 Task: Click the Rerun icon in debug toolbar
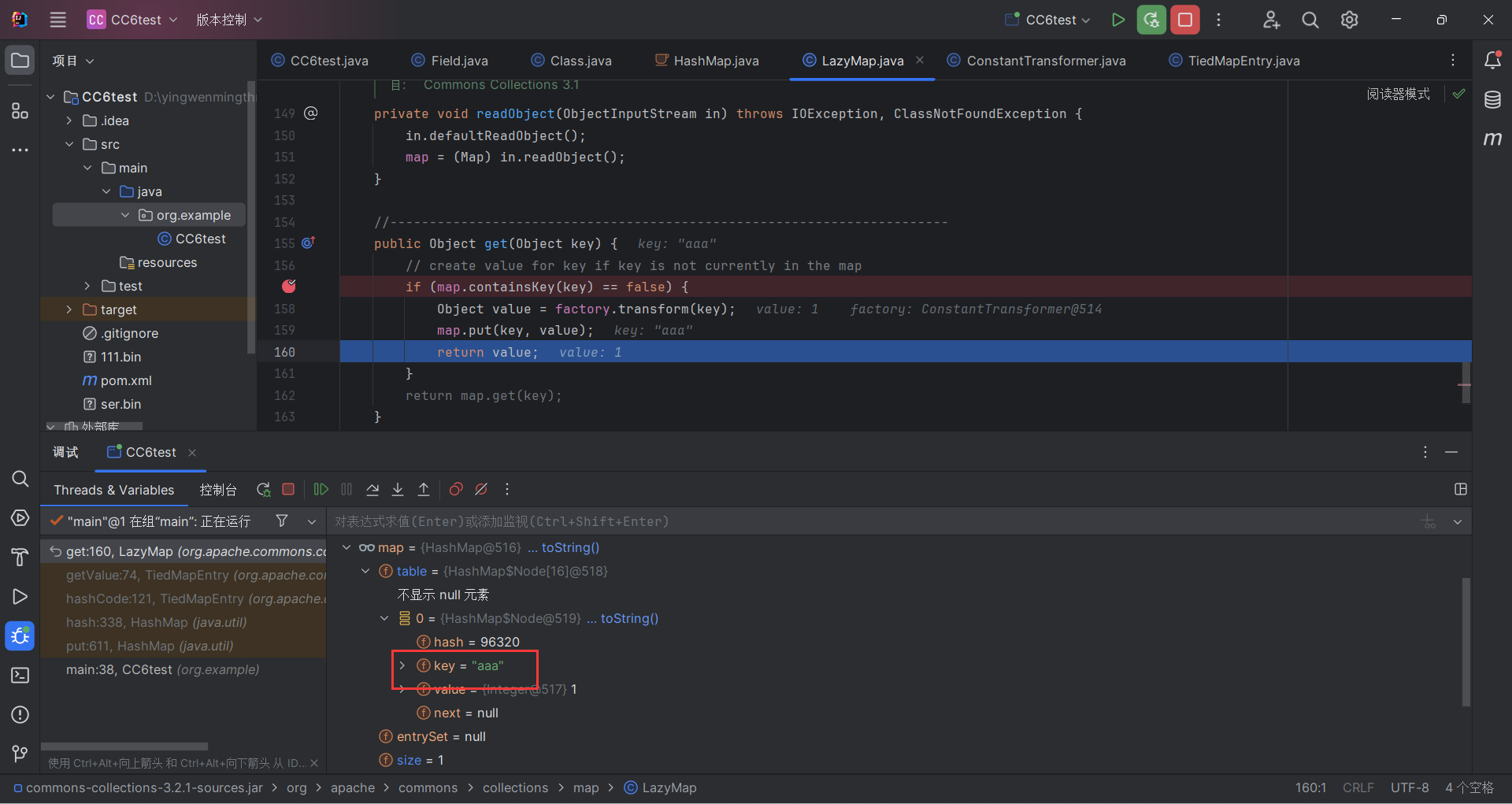click(263, 489)
